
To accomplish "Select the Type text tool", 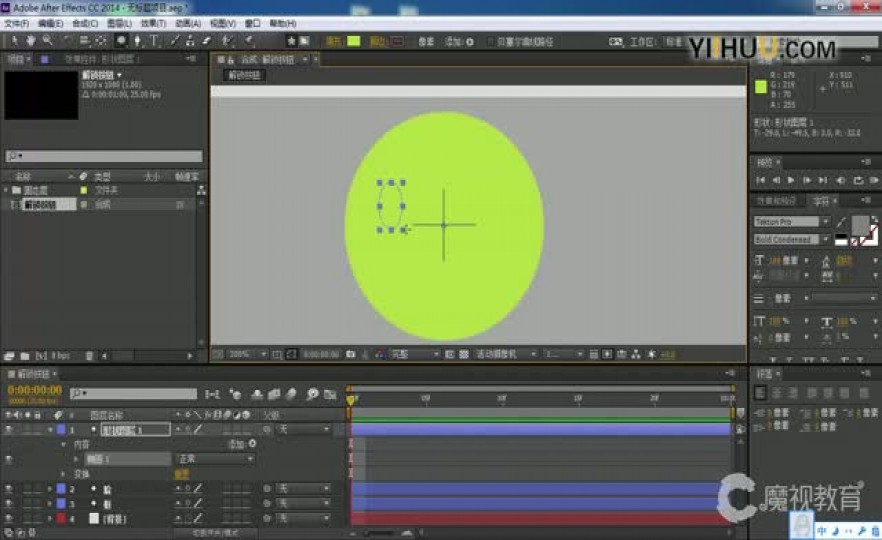I will pos(154,40).
